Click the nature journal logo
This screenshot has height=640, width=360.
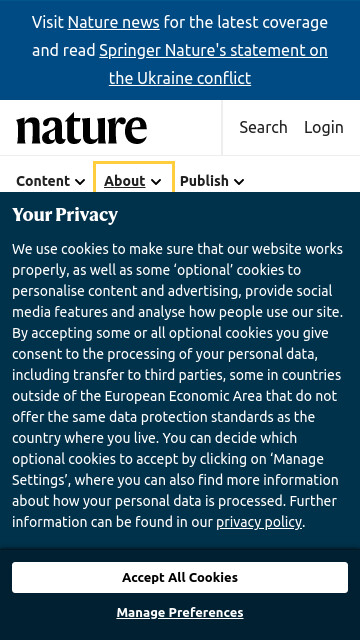point(82,129)
